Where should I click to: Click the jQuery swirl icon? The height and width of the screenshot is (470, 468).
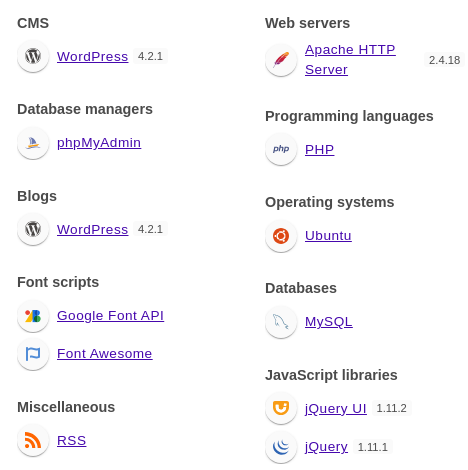(281, 447)
